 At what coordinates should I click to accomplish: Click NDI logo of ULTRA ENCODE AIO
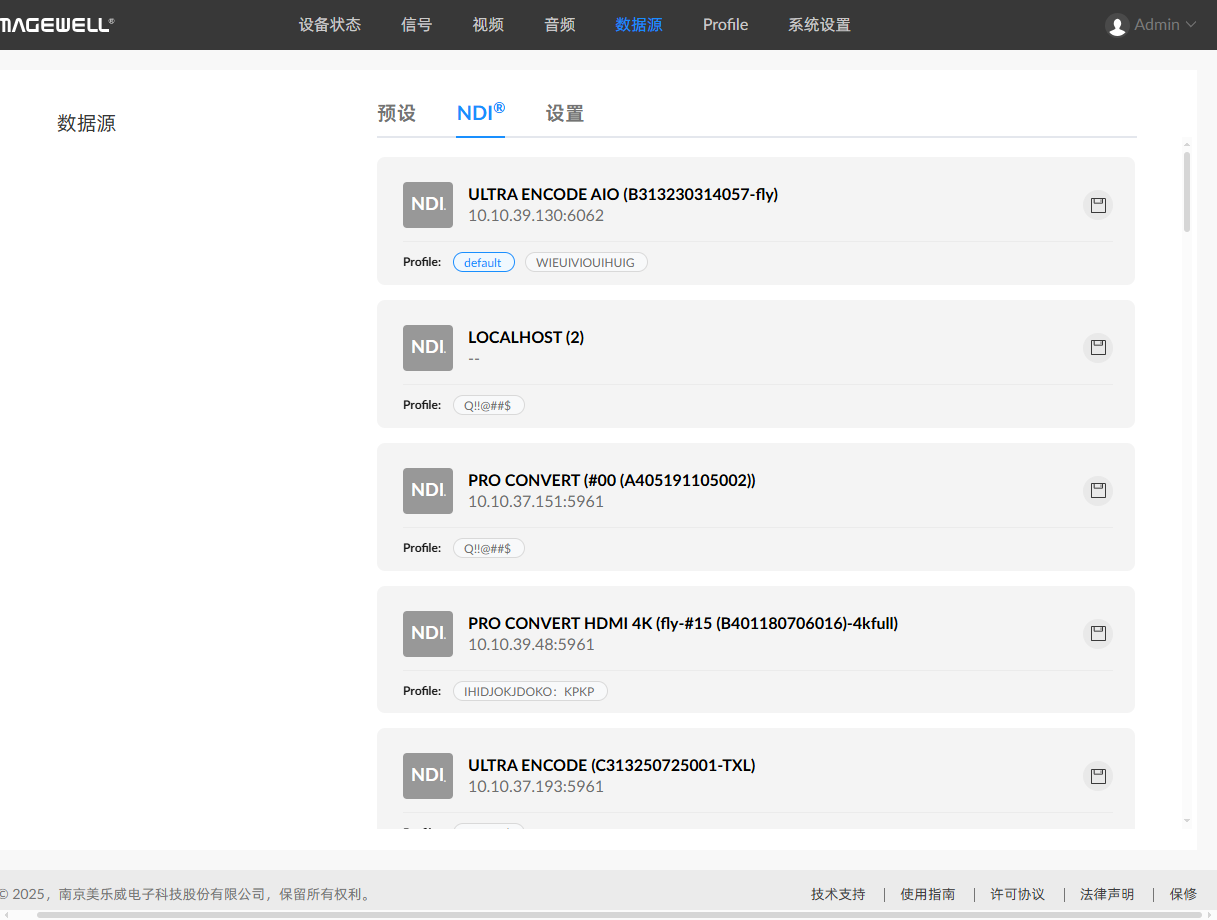pos(428,204)
